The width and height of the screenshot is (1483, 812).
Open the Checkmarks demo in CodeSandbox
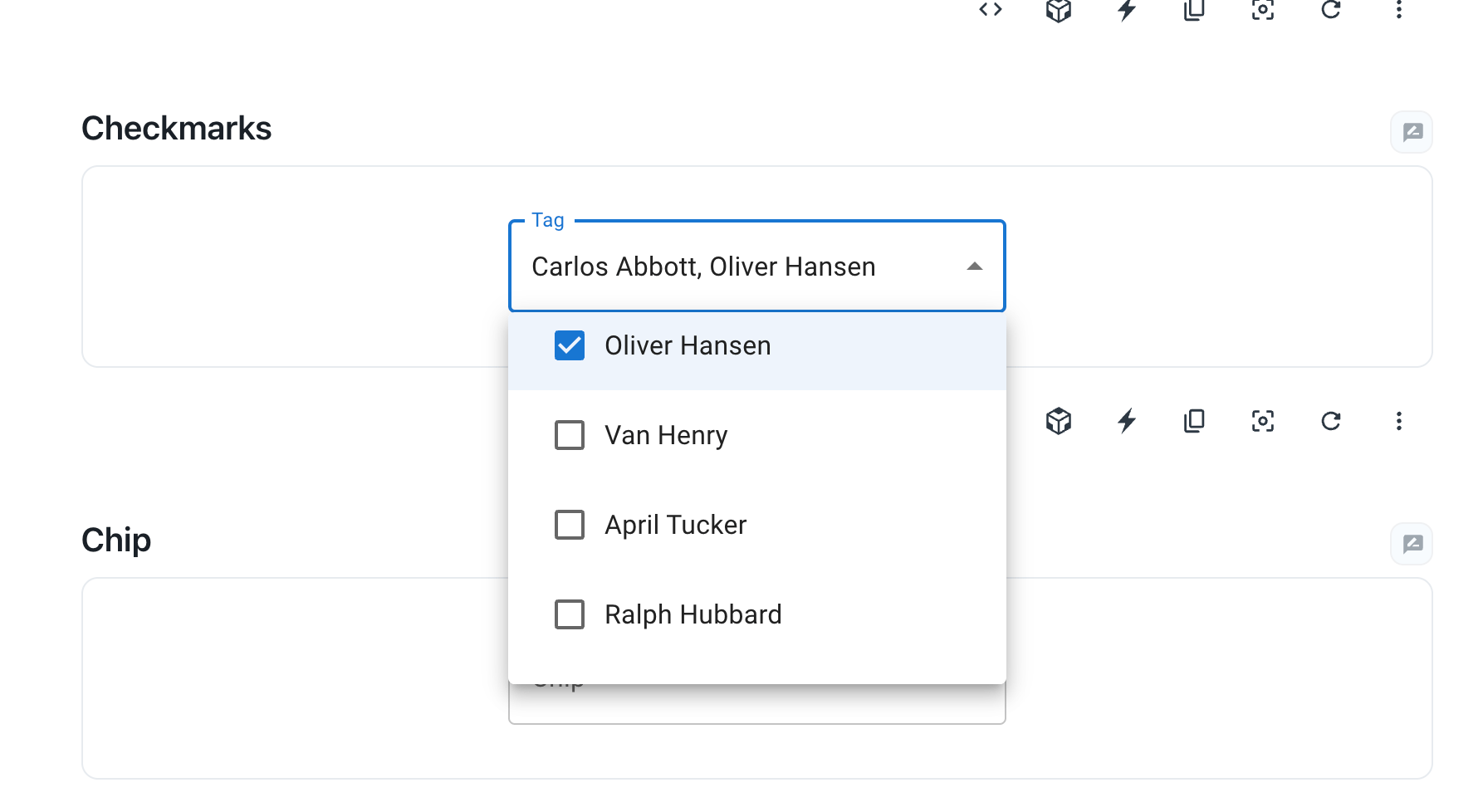click(1059, 11)
